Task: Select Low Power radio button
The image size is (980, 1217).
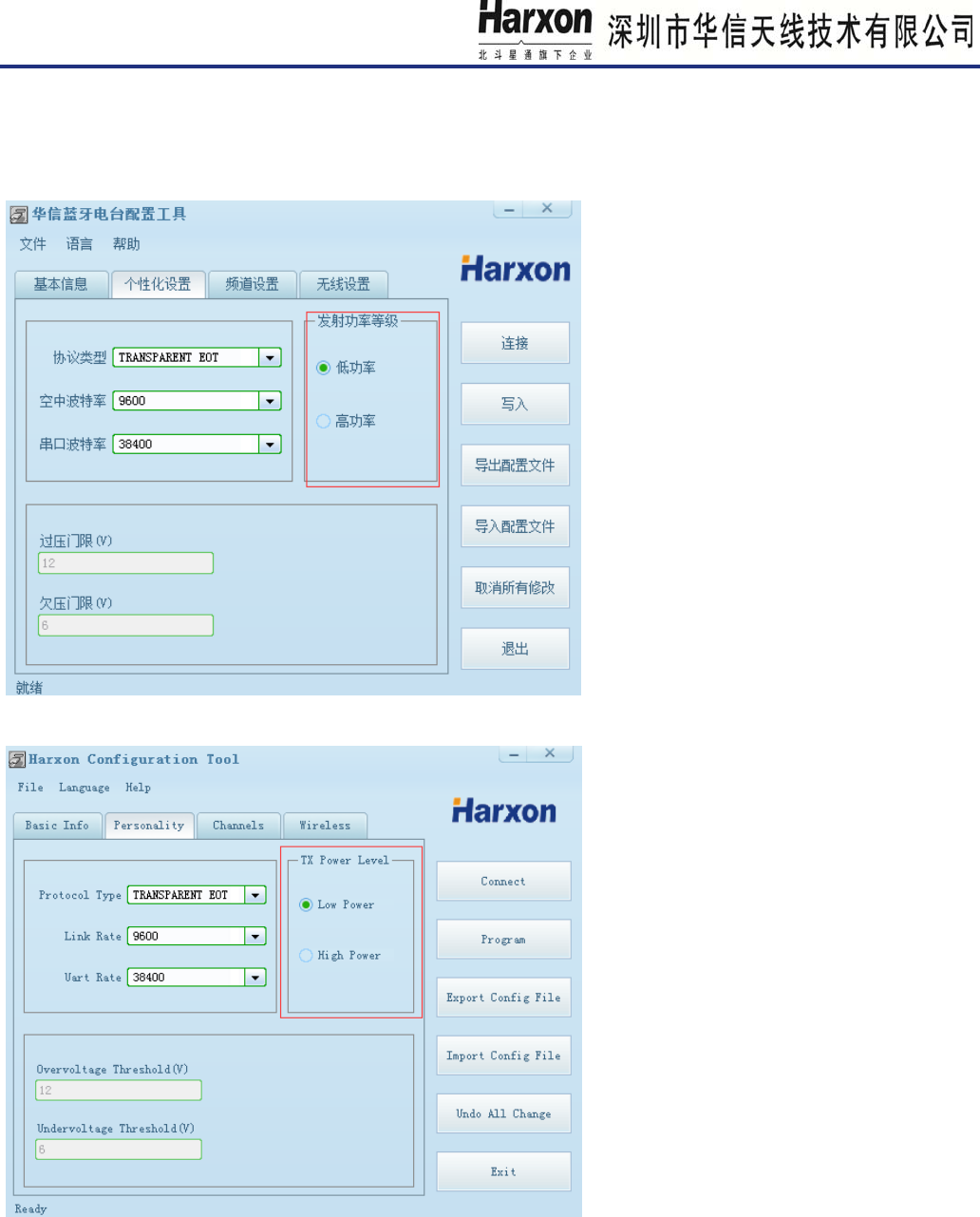Action: [x=306, y=904]
